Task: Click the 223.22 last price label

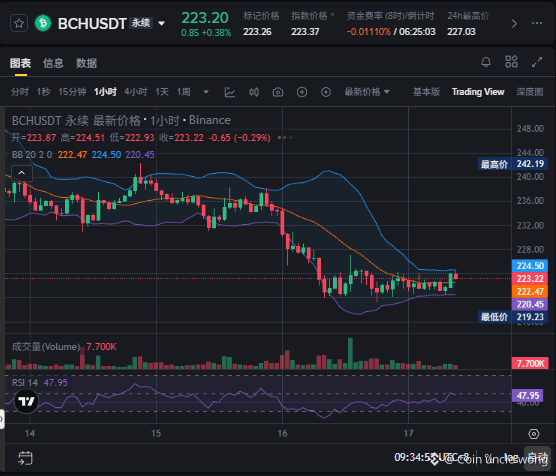Action: point(530,278)
